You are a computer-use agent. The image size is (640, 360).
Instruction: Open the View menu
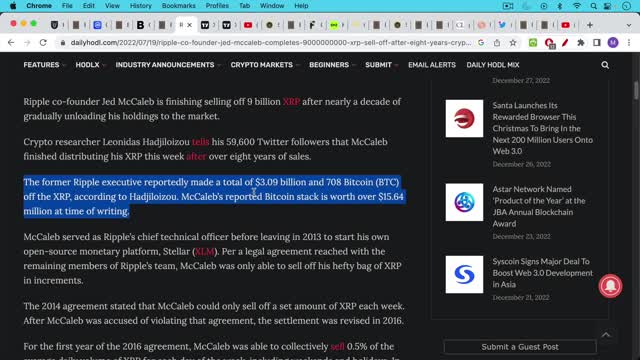click(112, 6)
